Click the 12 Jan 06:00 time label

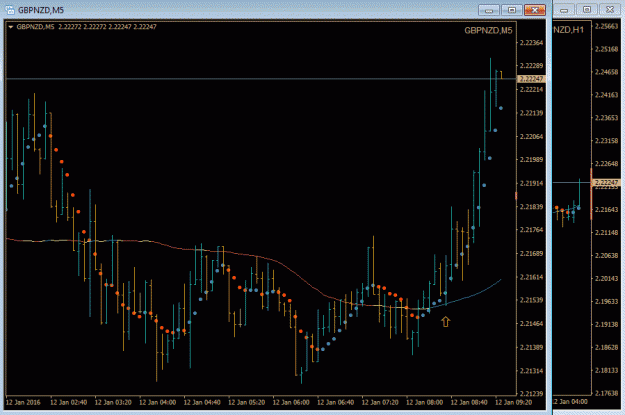tap(291, 402)
